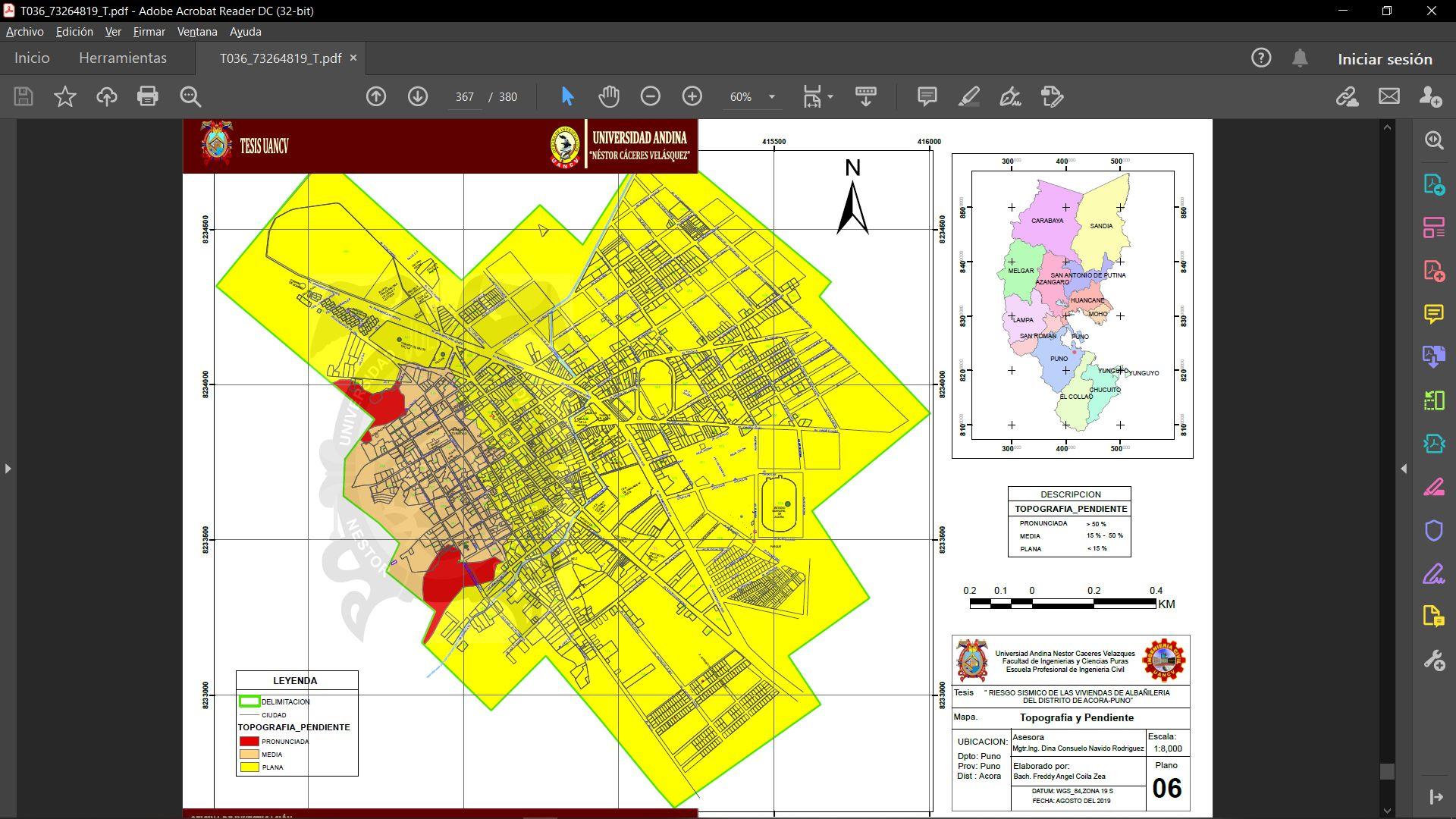The height and width of the screenshot is (819, 1456).
Task: Share a link to file
Action: (1348, 96)
